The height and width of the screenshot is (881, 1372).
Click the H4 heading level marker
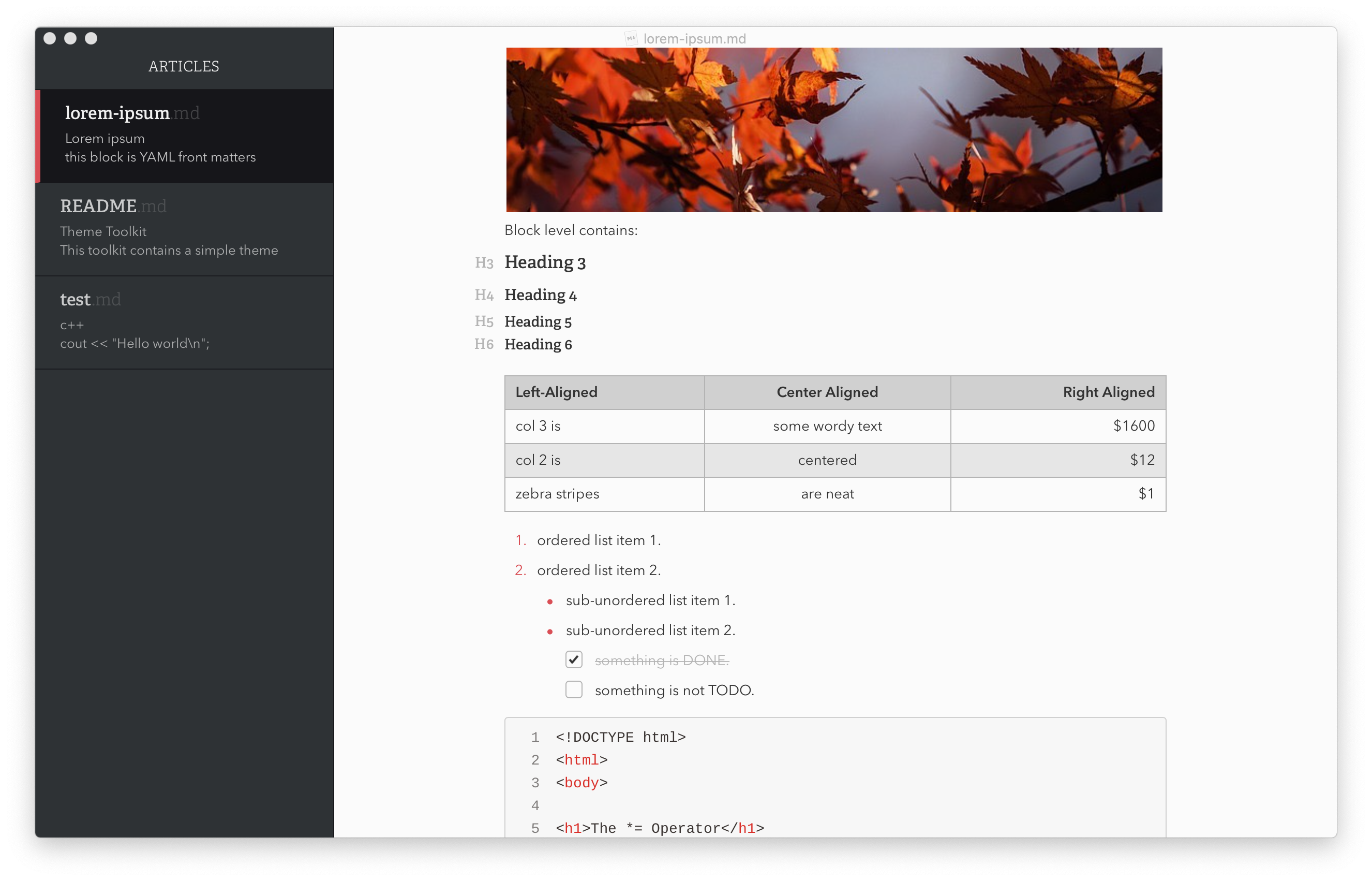[484, 295]
